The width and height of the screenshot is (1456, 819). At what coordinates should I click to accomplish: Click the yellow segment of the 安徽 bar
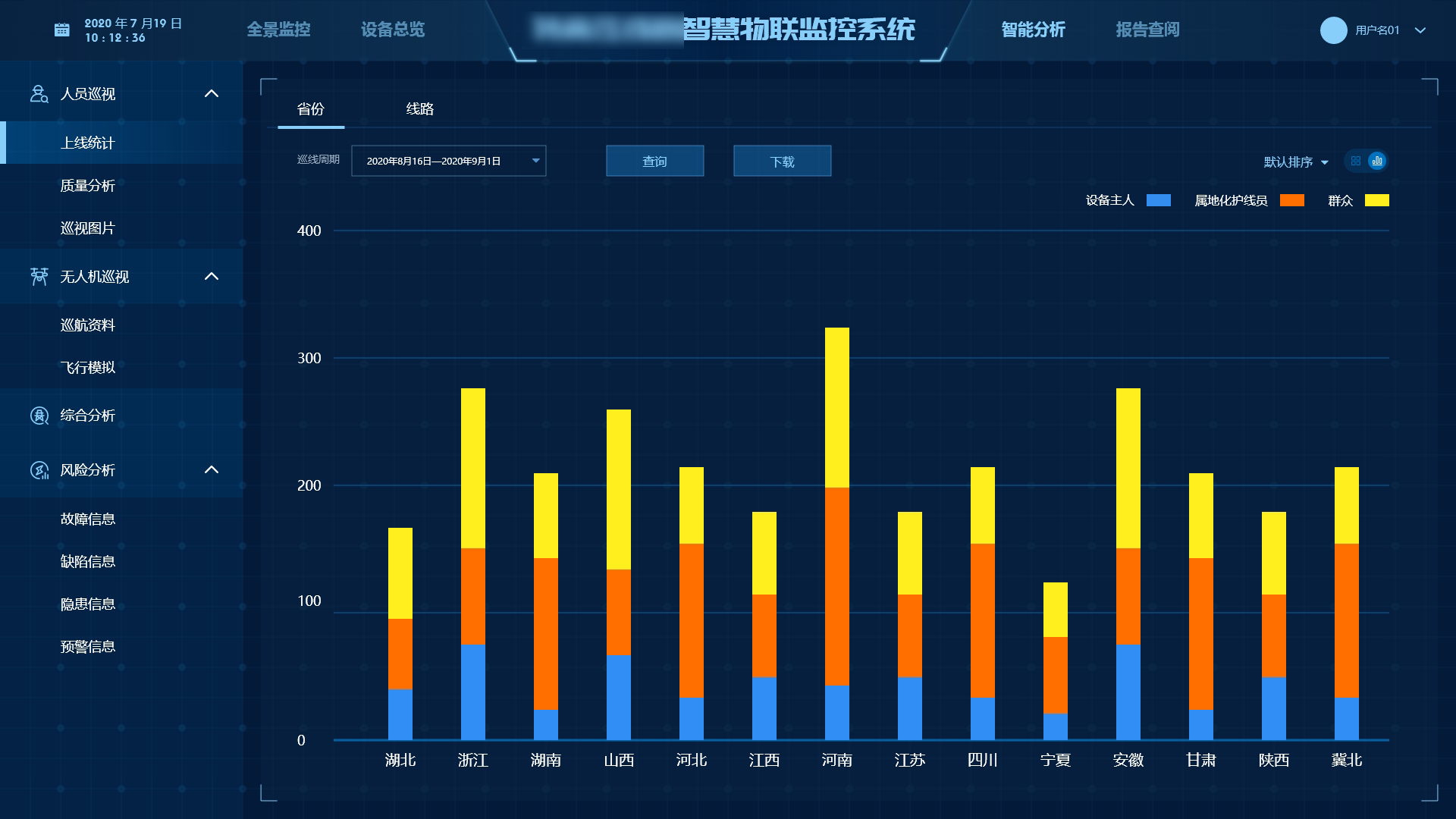click(1128, 468)
